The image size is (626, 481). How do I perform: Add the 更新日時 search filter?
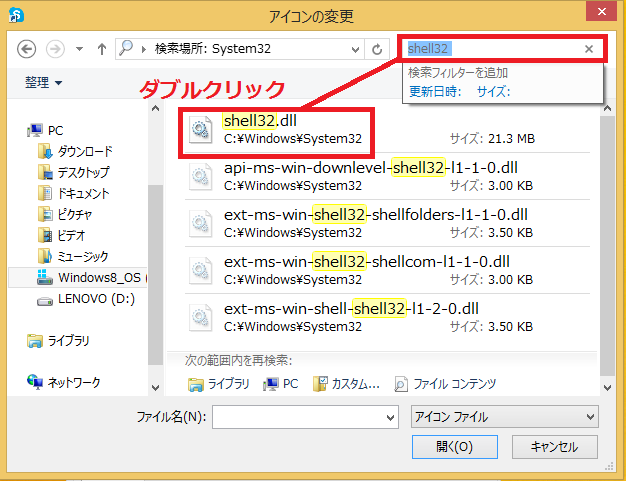click(x=435, y=91)
